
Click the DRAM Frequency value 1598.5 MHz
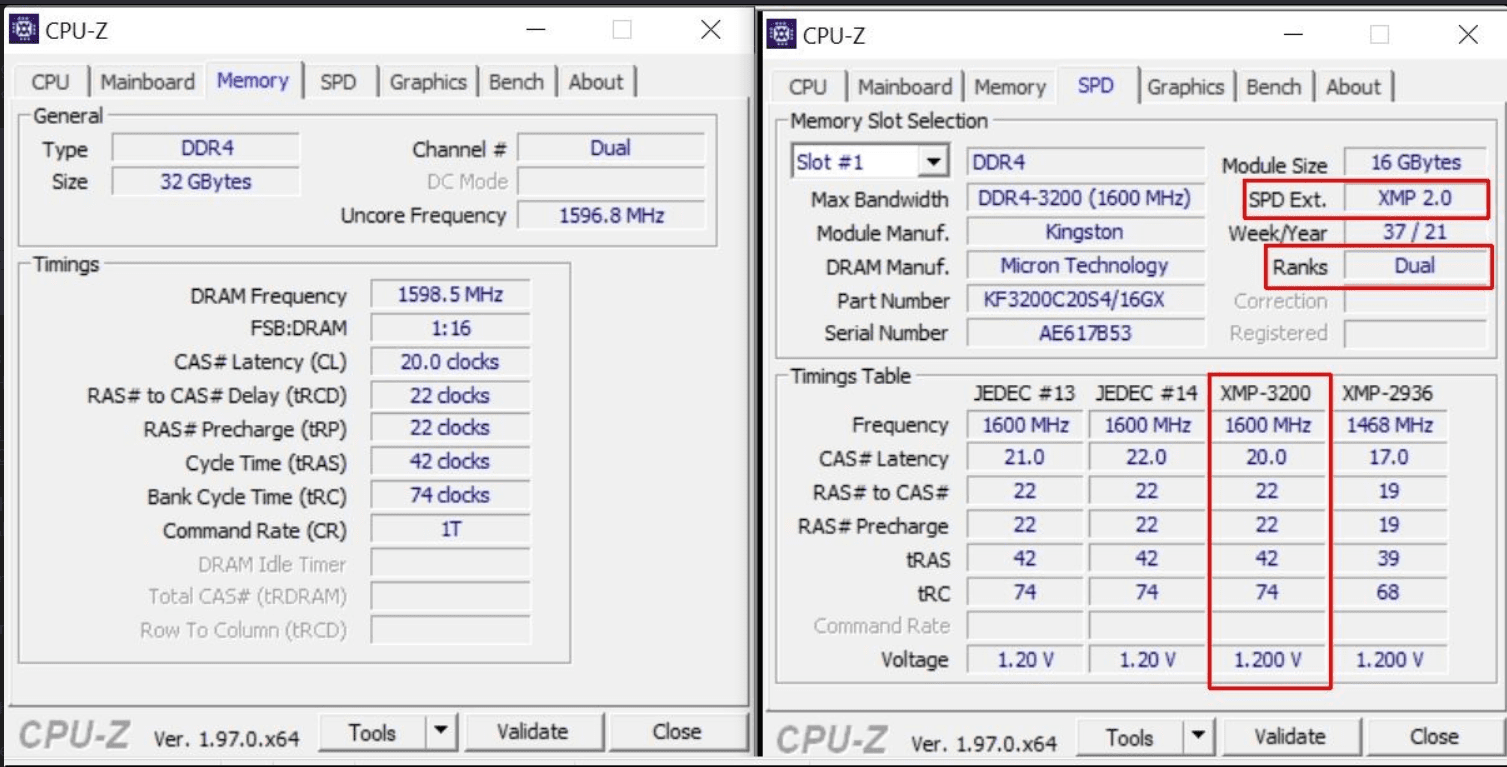[450, 295]
